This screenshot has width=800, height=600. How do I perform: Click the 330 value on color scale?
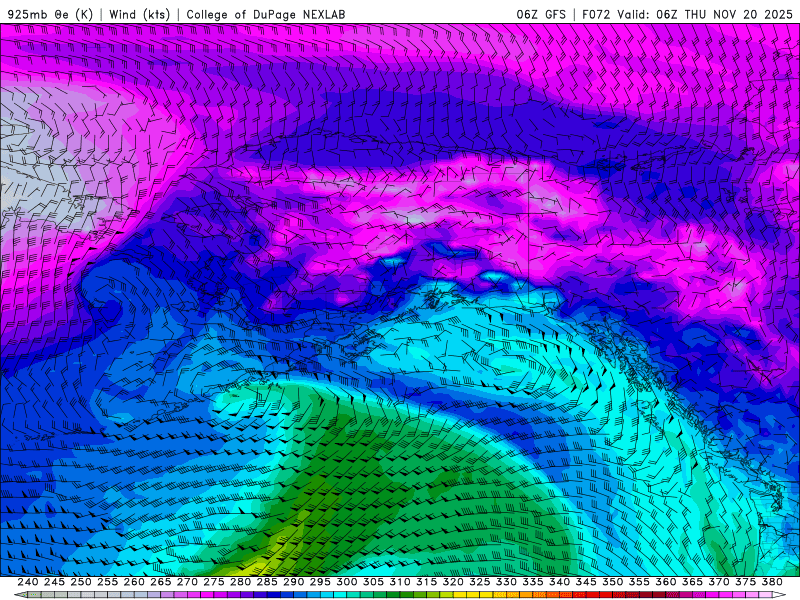[506, 582]
